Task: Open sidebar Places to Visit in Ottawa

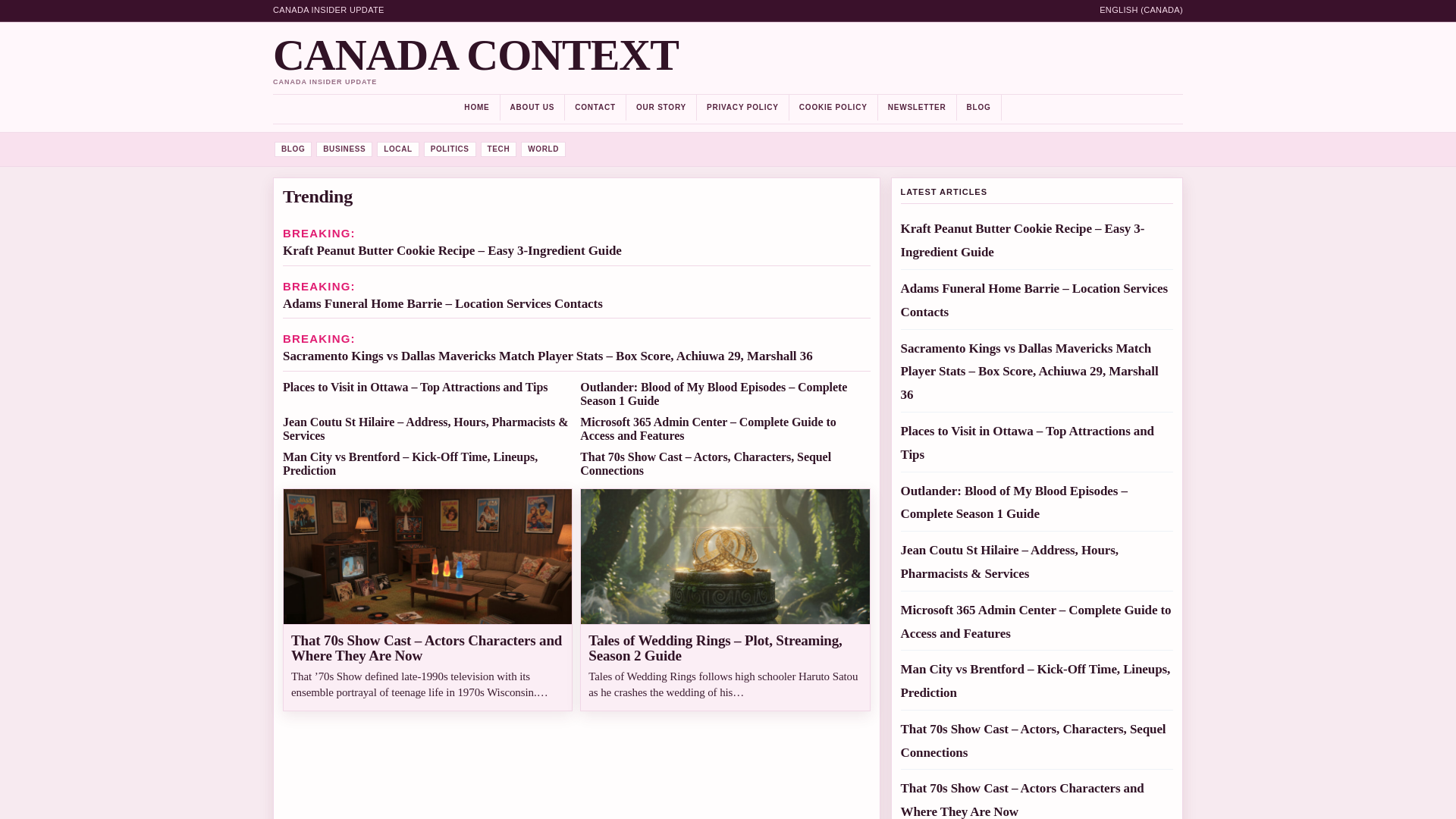Action: (1027, 443)
